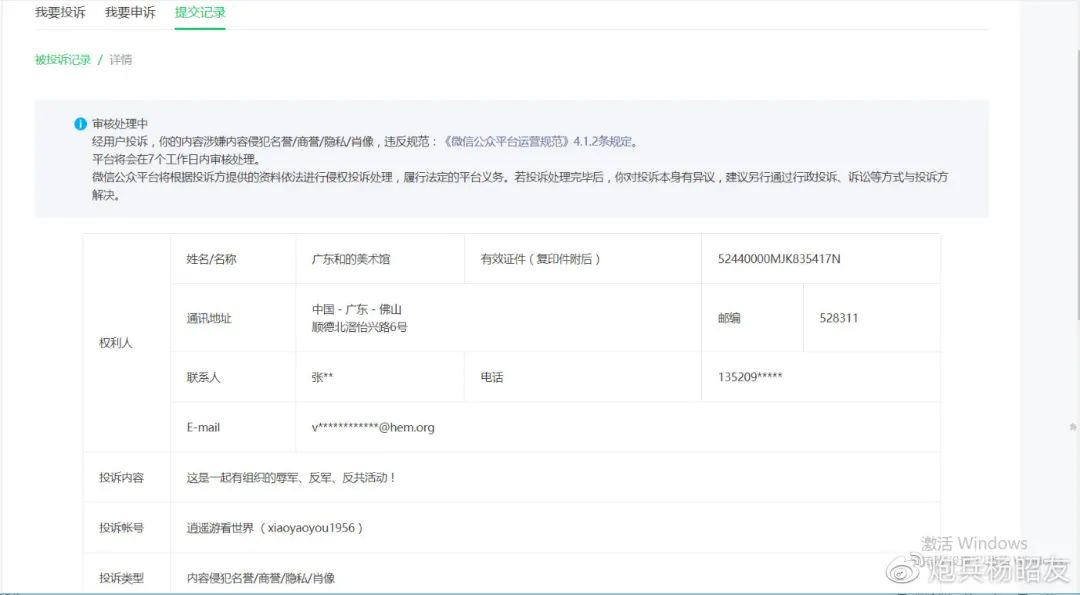Viewport: 1080px width, 595px height.
Task: Click the contact name 张**
Action: click(x=322, y=378)
